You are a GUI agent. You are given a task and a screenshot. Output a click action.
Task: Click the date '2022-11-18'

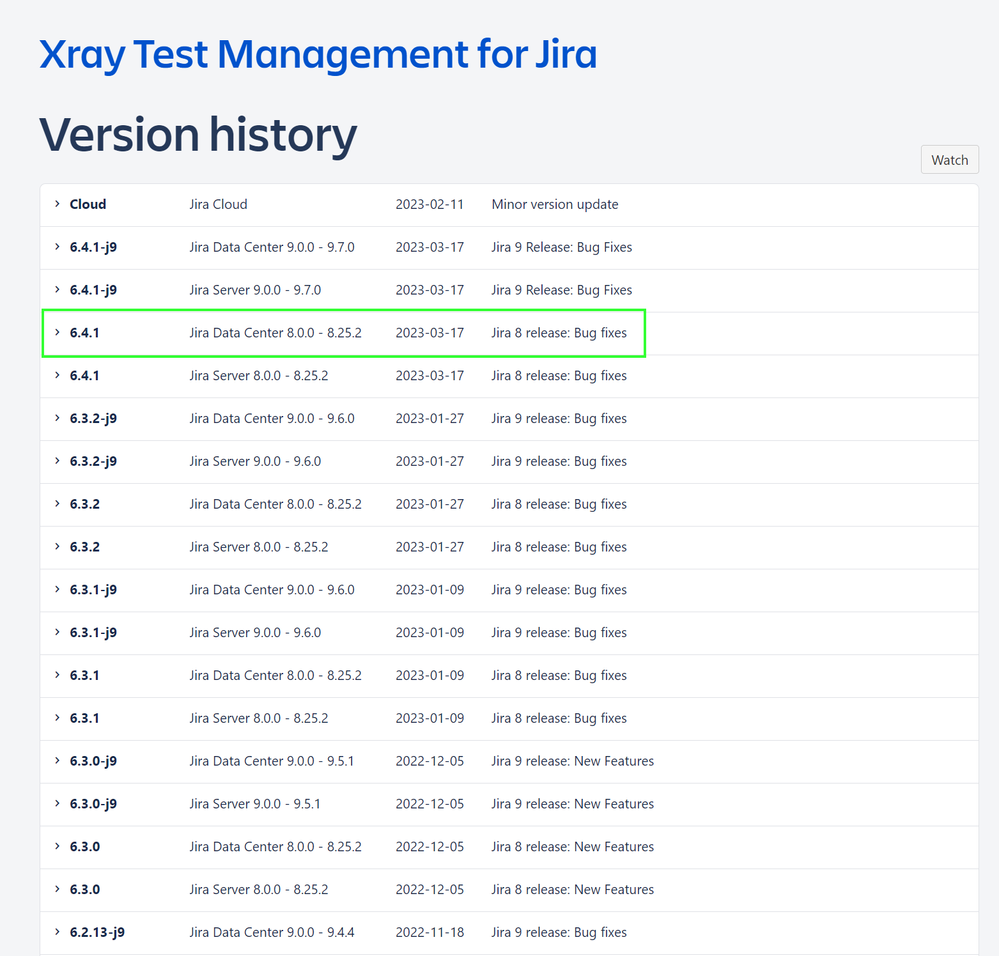tap(429, 932)
